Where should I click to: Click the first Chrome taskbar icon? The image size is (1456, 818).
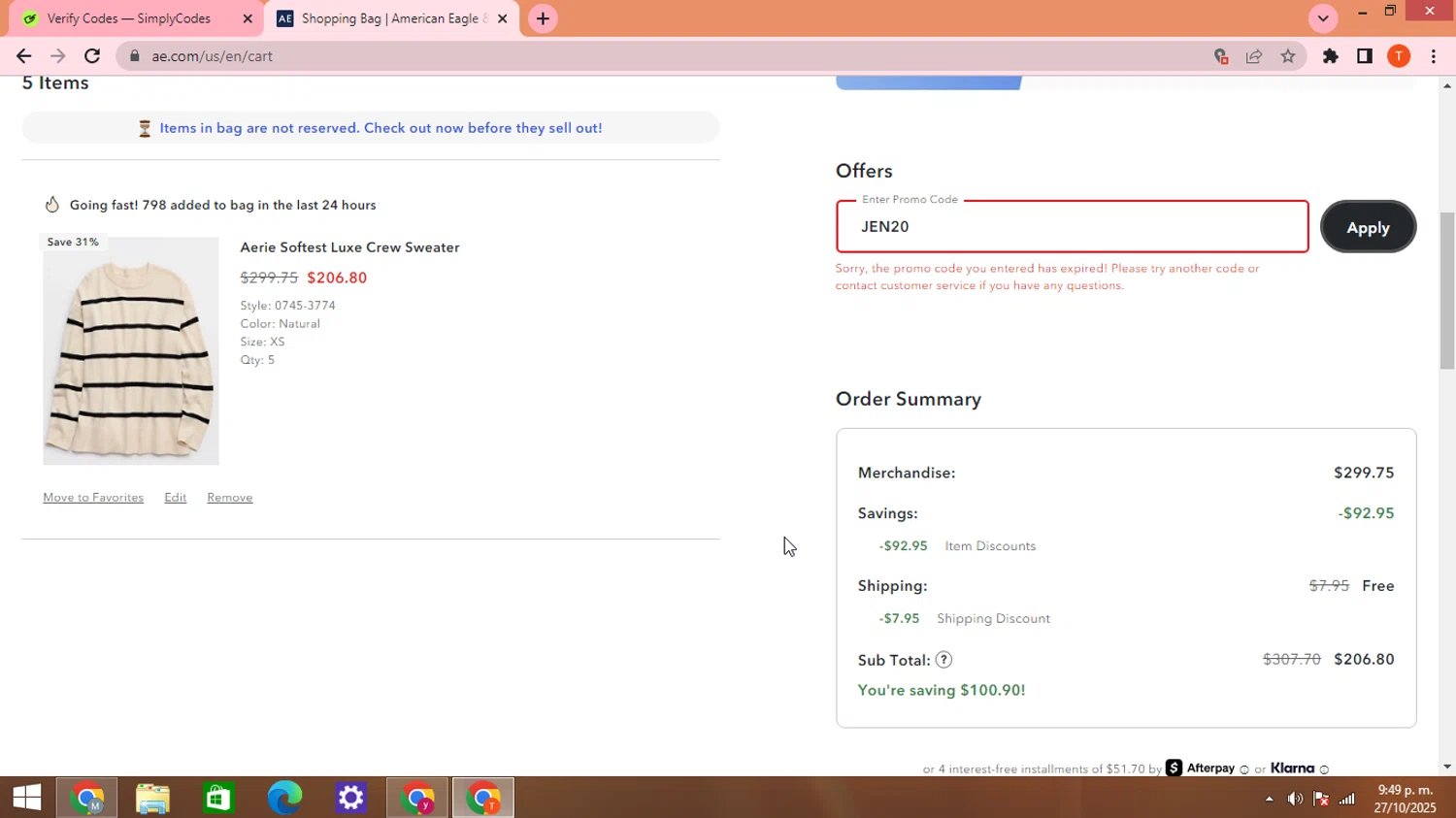click(86, 798)
